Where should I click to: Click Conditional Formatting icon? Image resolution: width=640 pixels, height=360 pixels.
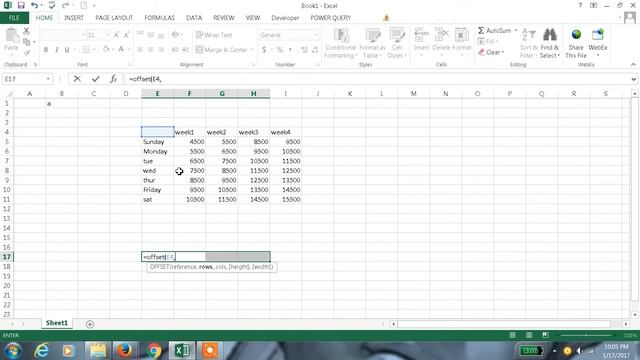(x=341, y=36)
